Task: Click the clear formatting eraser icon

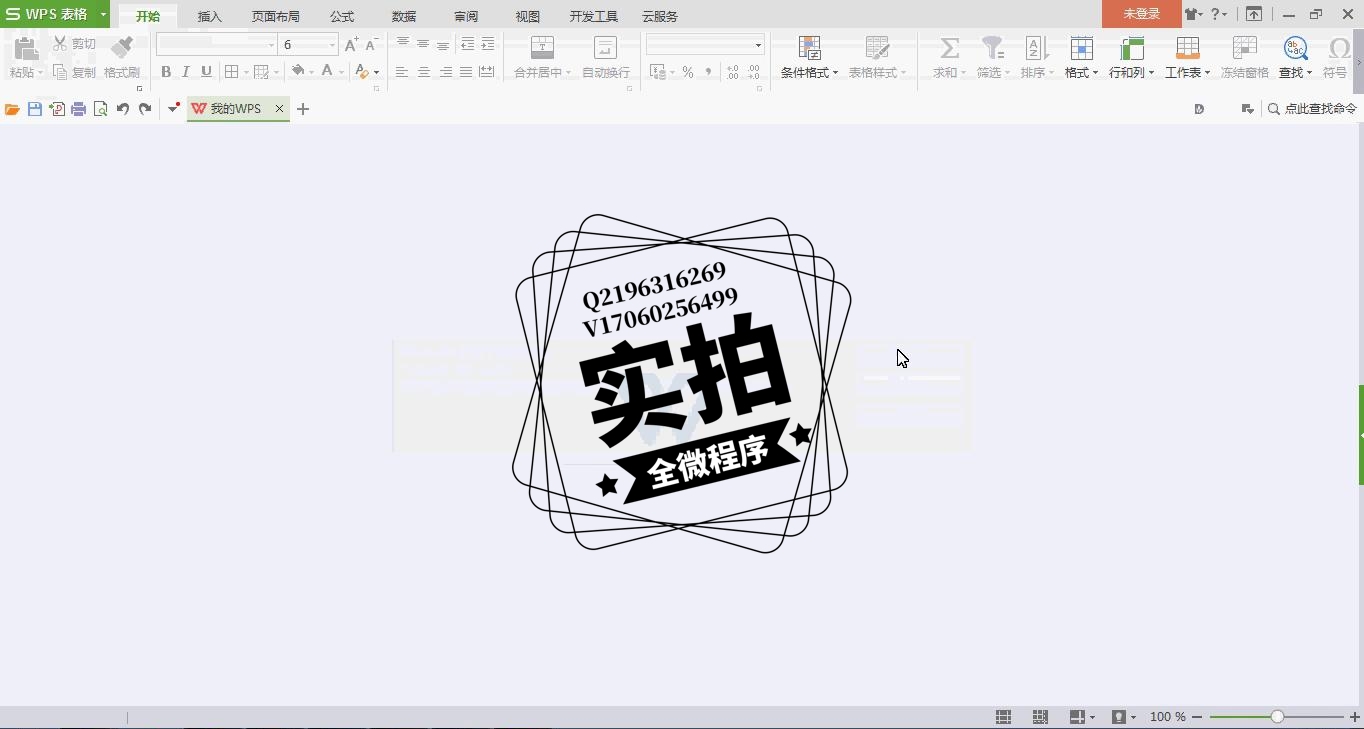Action: point(362,72)
